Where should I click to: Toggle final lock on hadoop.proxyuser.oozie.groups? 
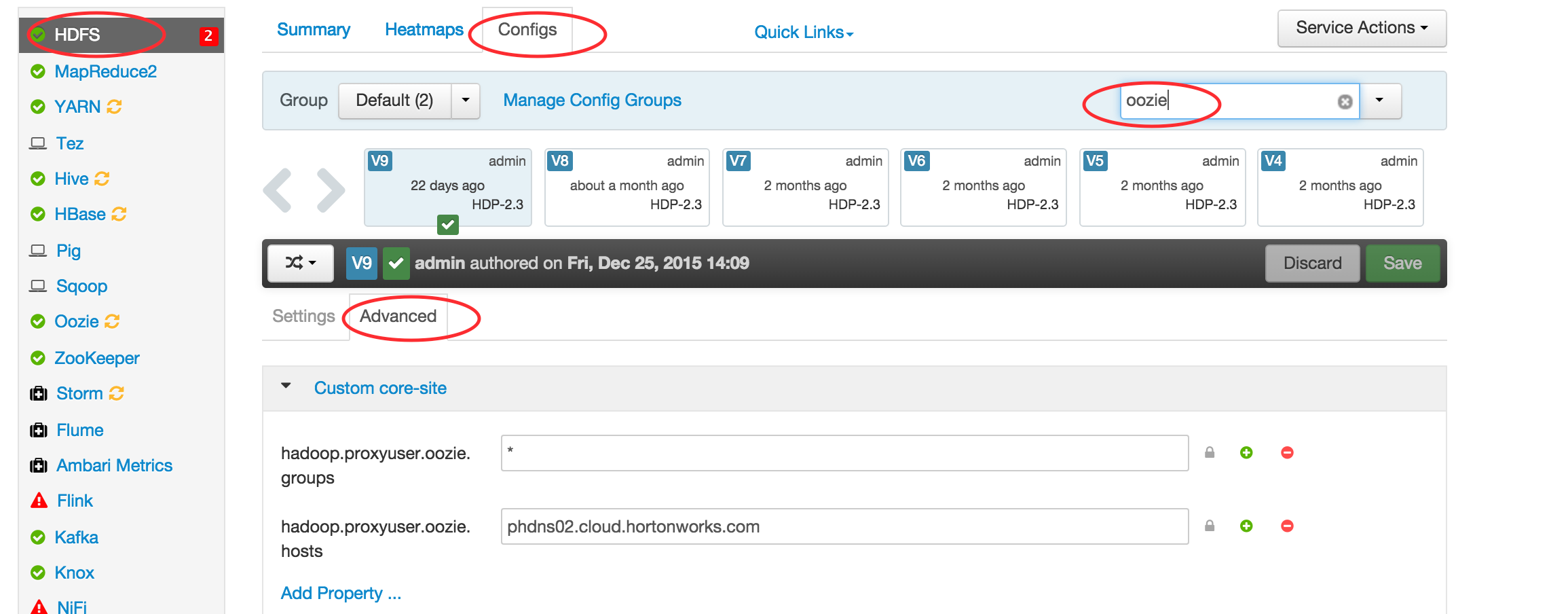click(1210, 453)
